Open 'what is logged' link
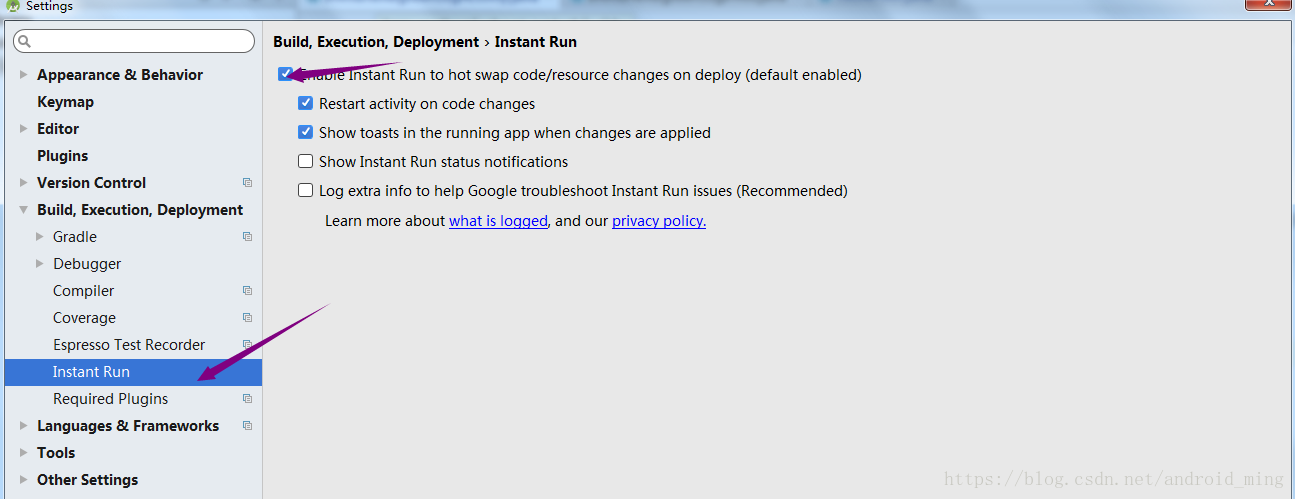This screenshot has width=1295, height=499. pyautogui.click(x=498, y=221)
